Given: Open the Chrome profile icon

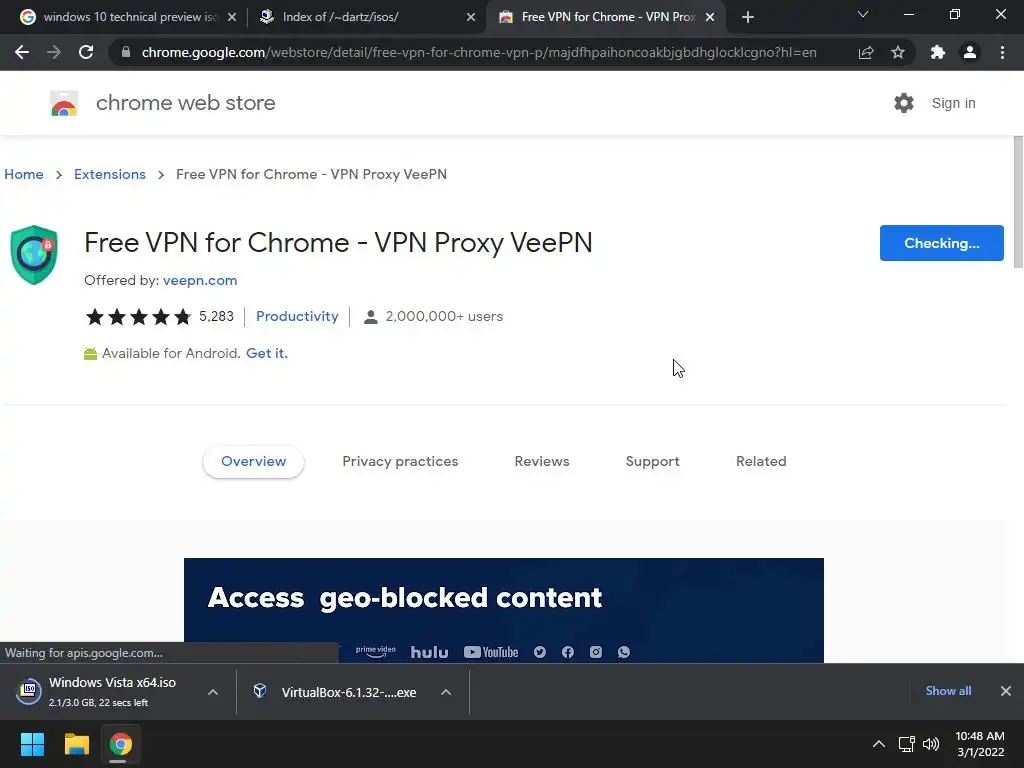Looking at the screenshot, I should point(970,52).
